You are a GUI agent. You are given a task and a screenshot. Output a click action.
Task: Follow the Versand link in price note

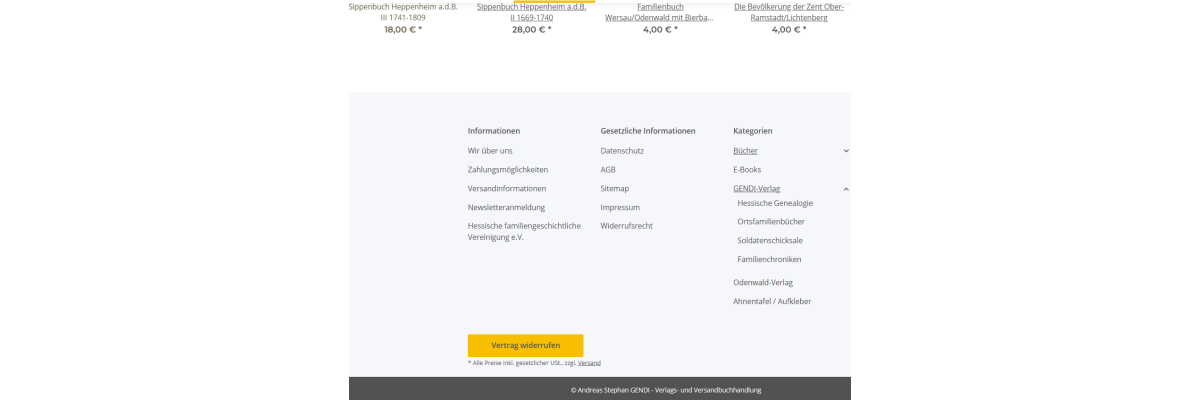(589, 363)
